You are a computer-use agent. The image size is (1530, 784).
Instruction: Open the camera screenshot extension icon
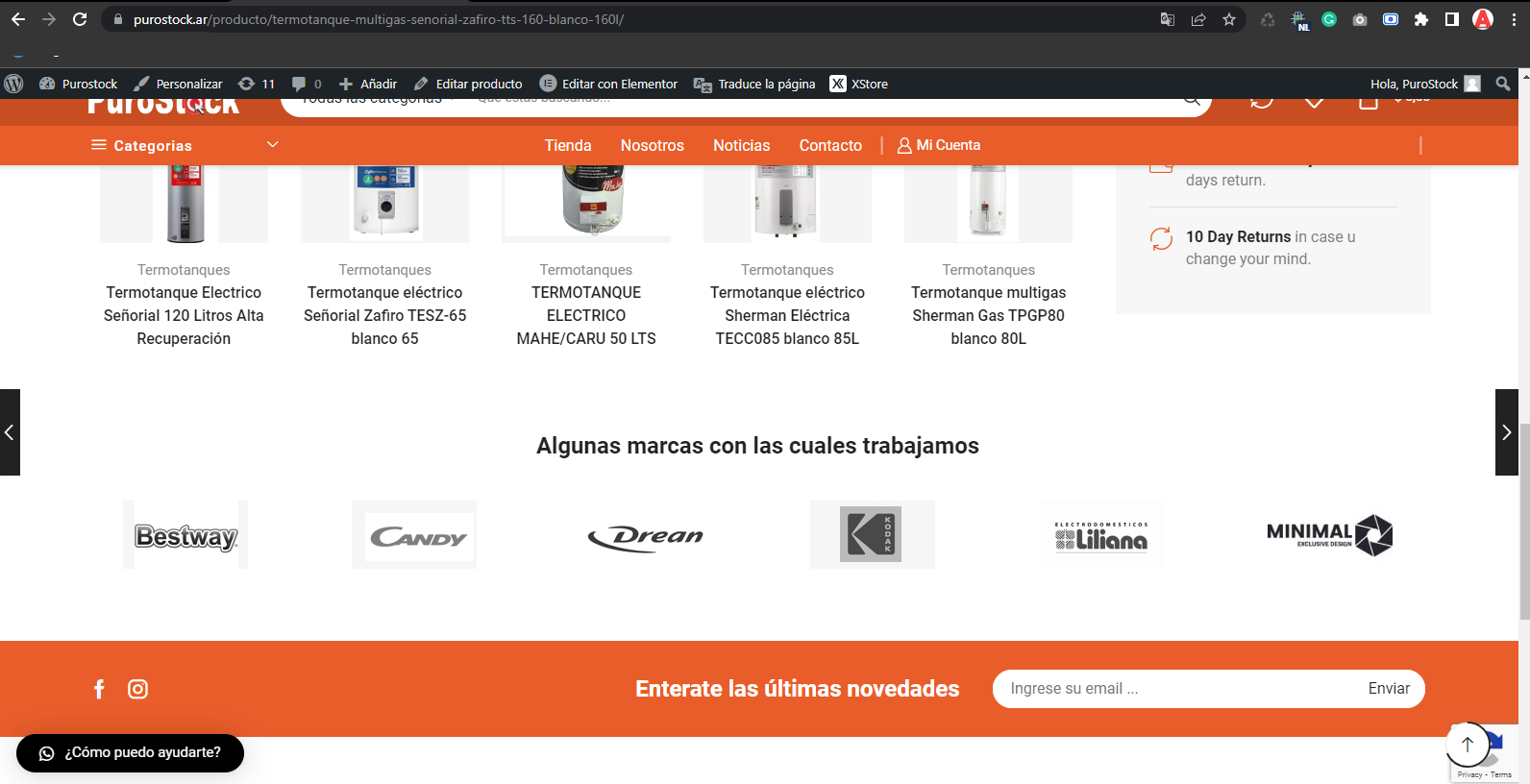click(1360, 19)
